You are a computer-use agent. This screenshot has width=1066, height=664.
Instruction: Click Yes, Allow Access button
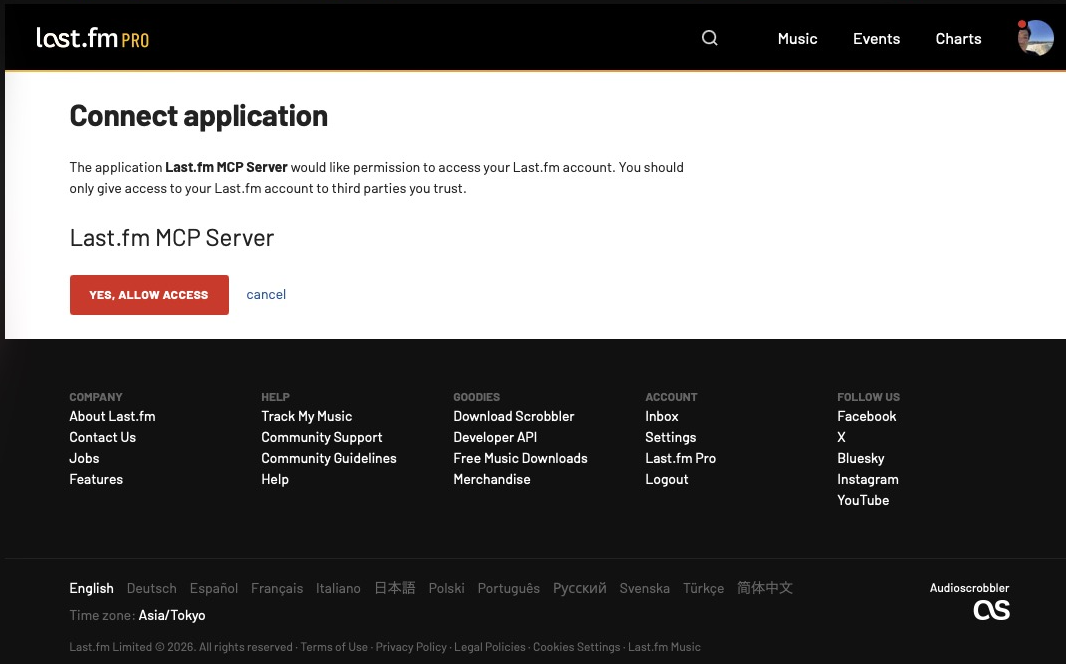tap(149, 295)
